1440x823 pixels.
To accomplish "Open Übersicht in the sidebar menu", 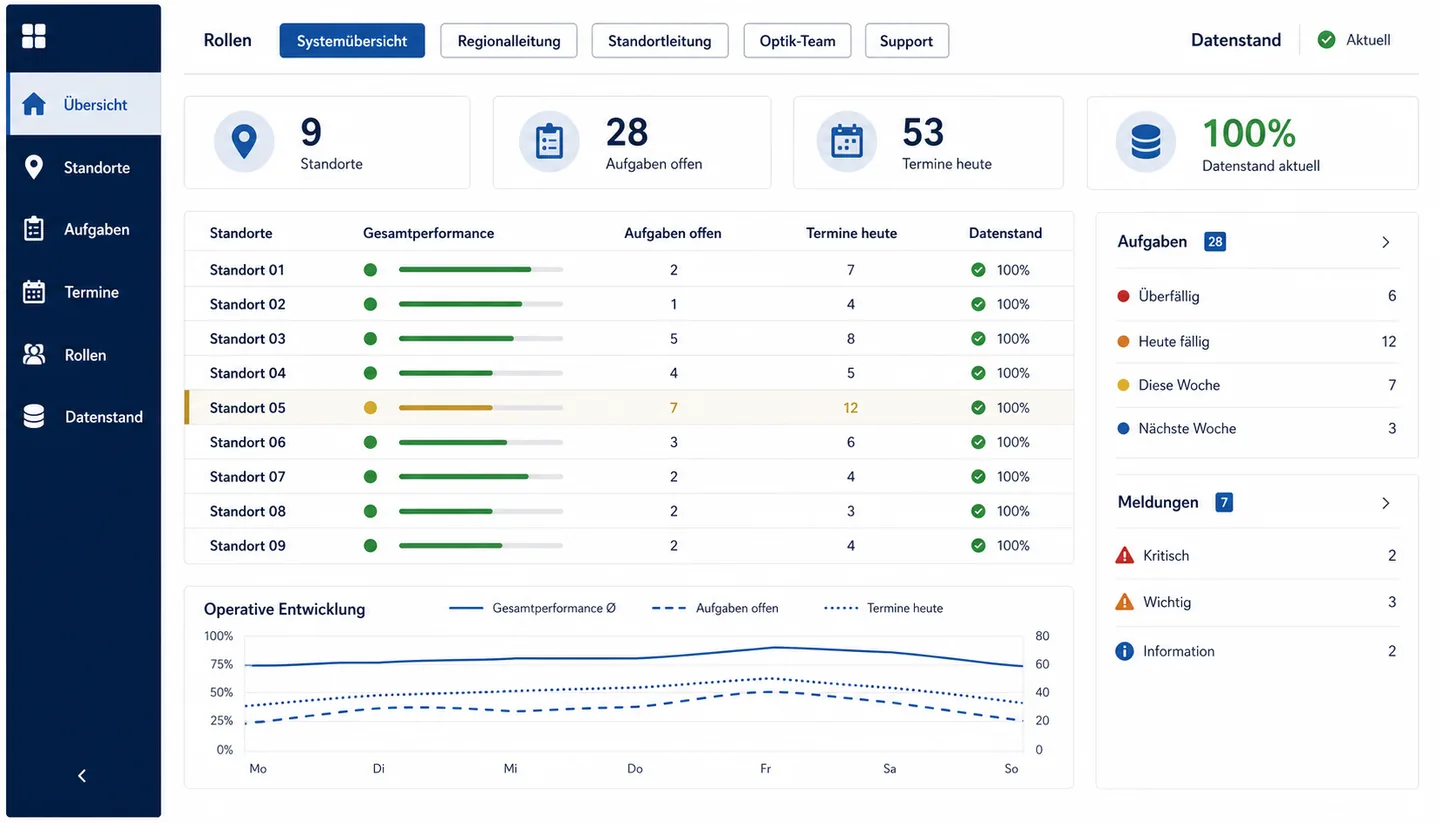I will 85,104.
